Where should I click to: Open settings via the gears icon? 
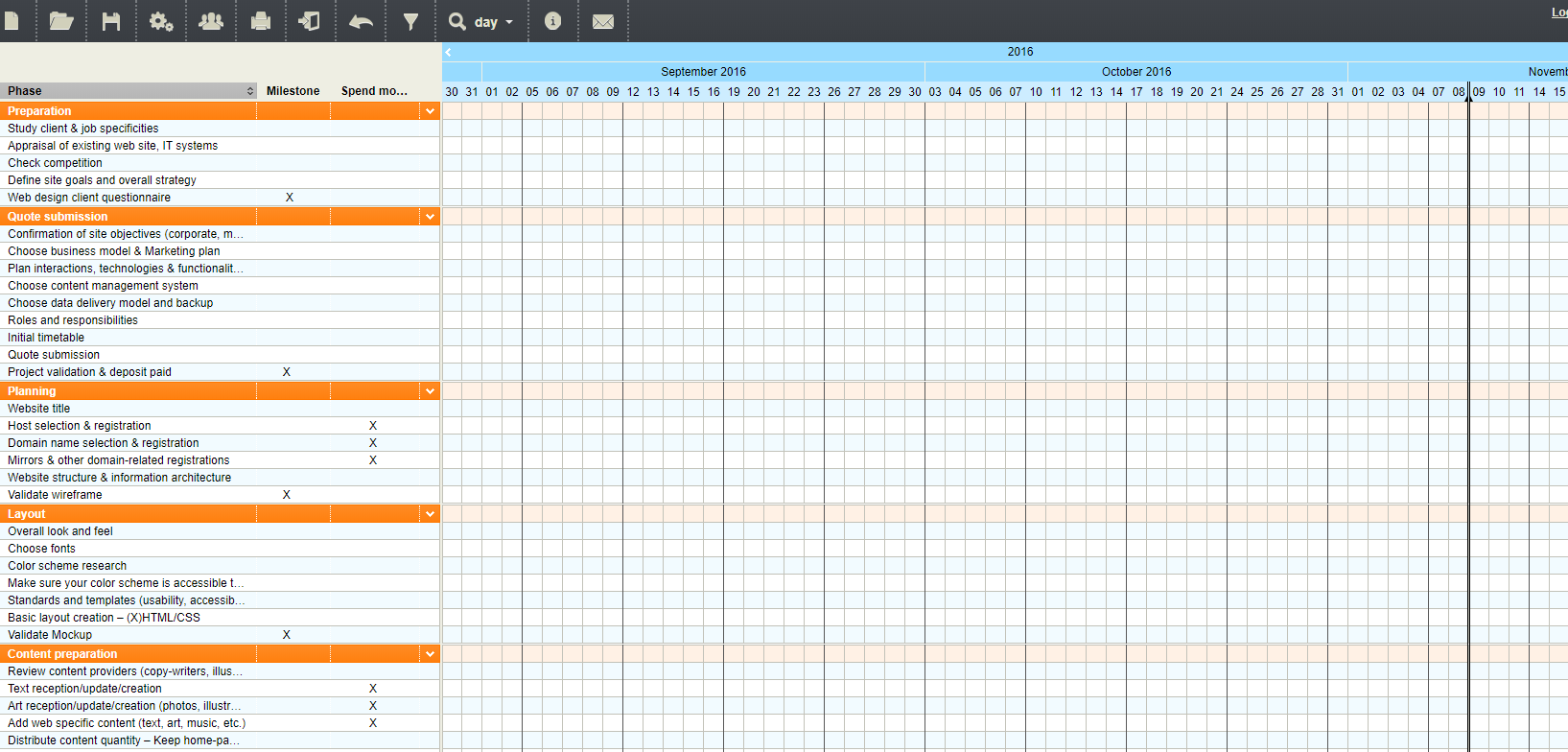pyautogui.click(x=161, y=21)
